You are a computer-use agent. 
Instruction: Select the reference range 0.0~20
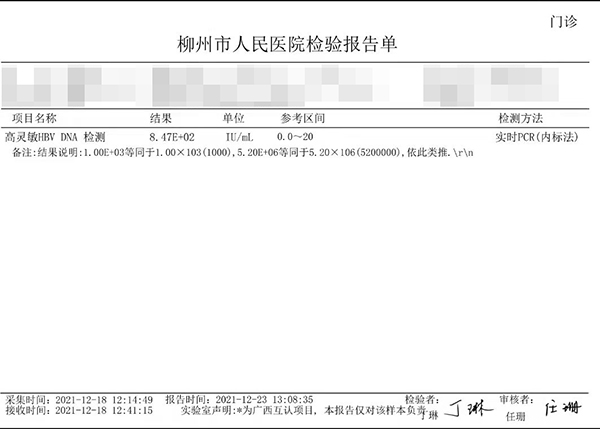click(x=297, y=136)
